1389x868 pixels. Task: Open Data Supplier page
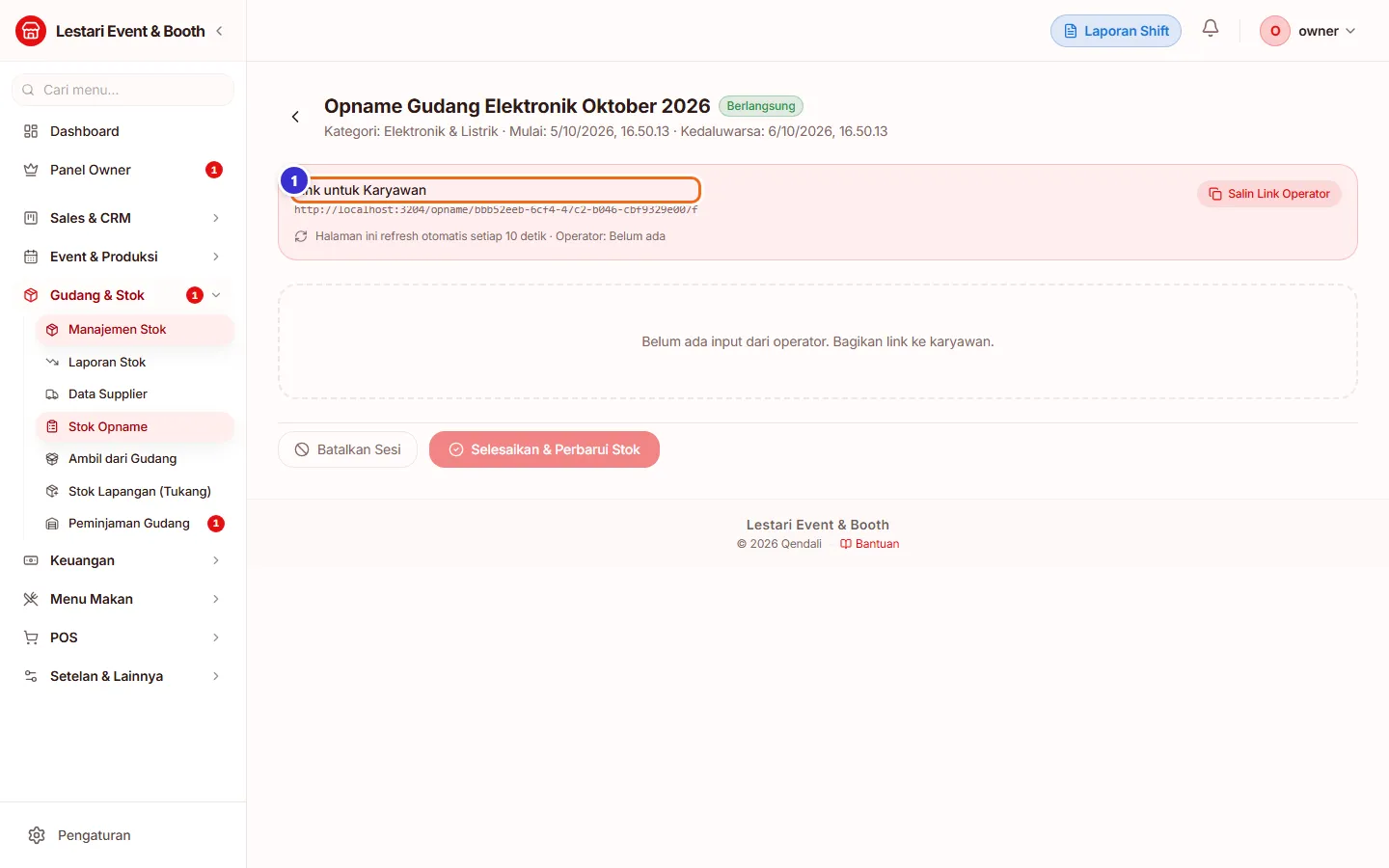(135, 394)
